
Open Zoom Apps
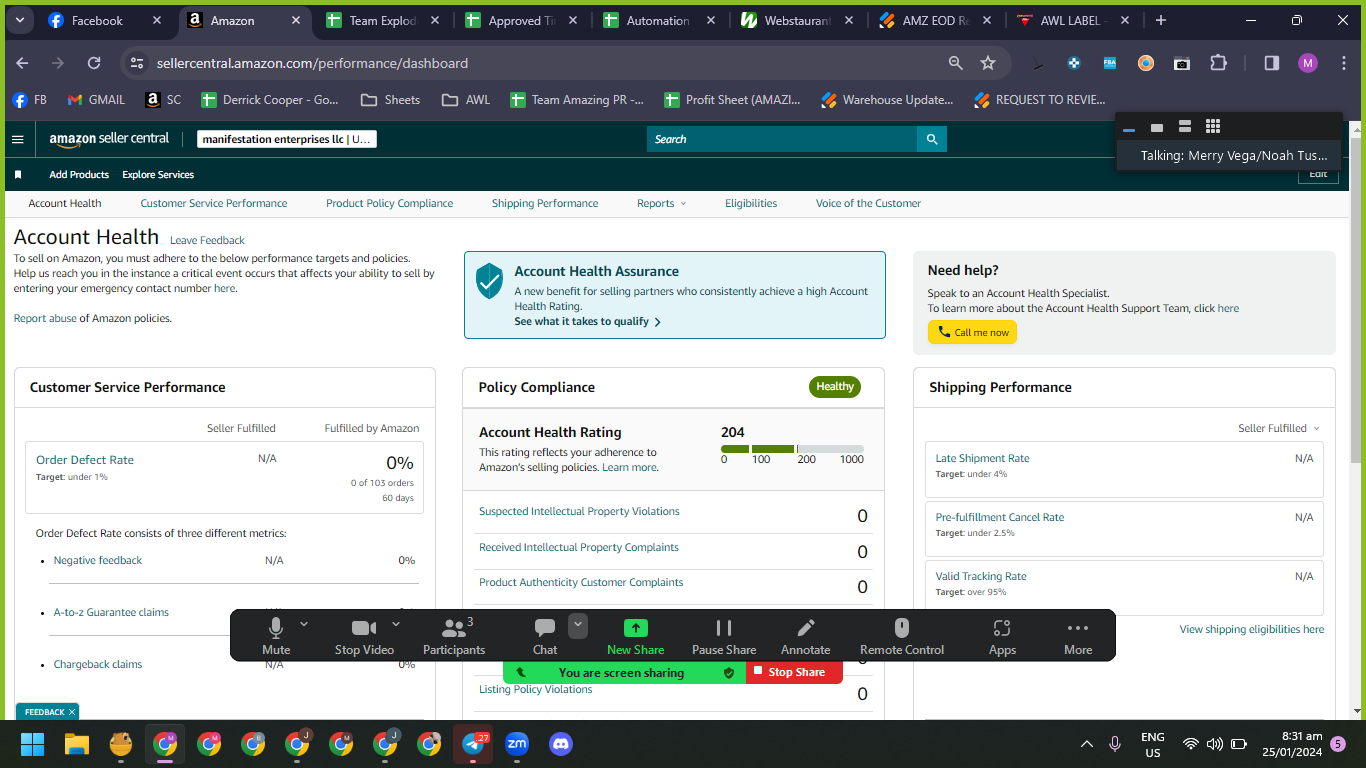1002,636
